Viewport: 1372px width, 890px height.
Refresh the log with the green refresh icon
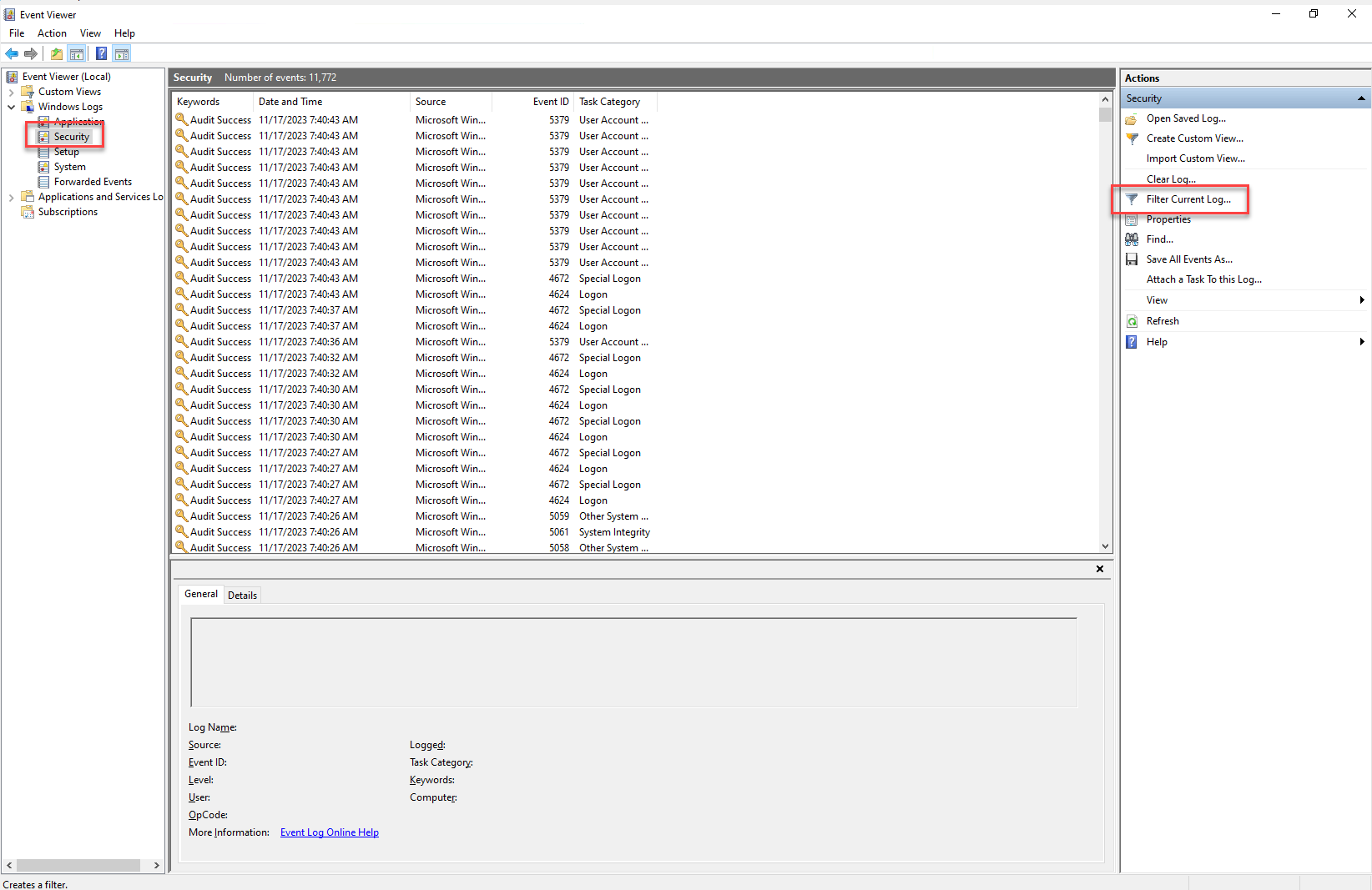[x=1132, y=321]
